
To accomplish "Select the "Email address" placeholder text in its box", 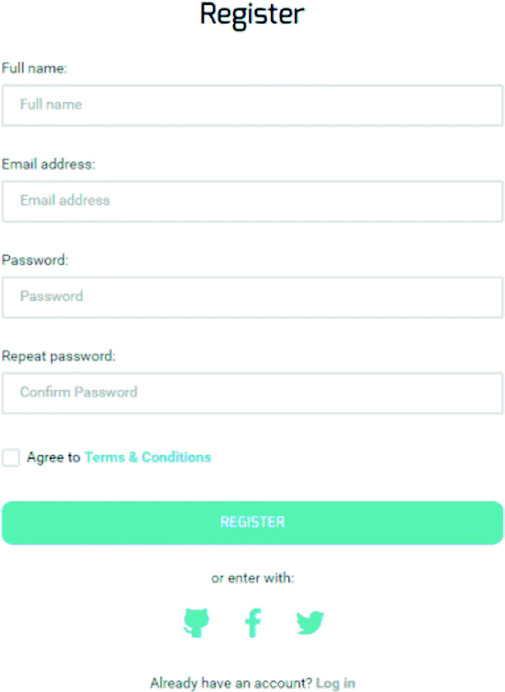I will pyautogui.click(x=65, y=200).
